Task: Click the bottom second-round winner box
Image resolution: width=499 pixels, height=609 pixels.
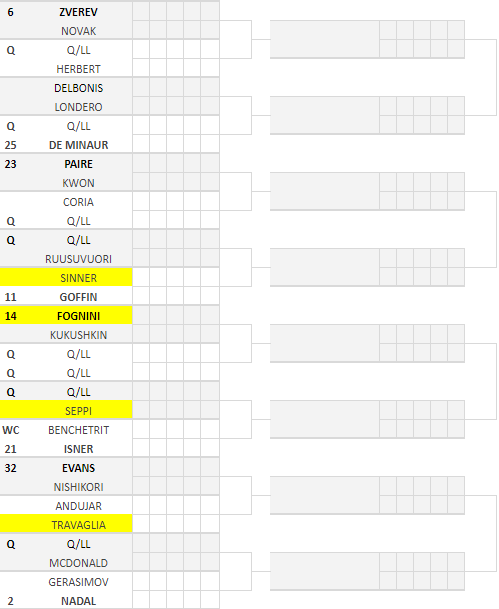Action: click(x=325, y=571)
